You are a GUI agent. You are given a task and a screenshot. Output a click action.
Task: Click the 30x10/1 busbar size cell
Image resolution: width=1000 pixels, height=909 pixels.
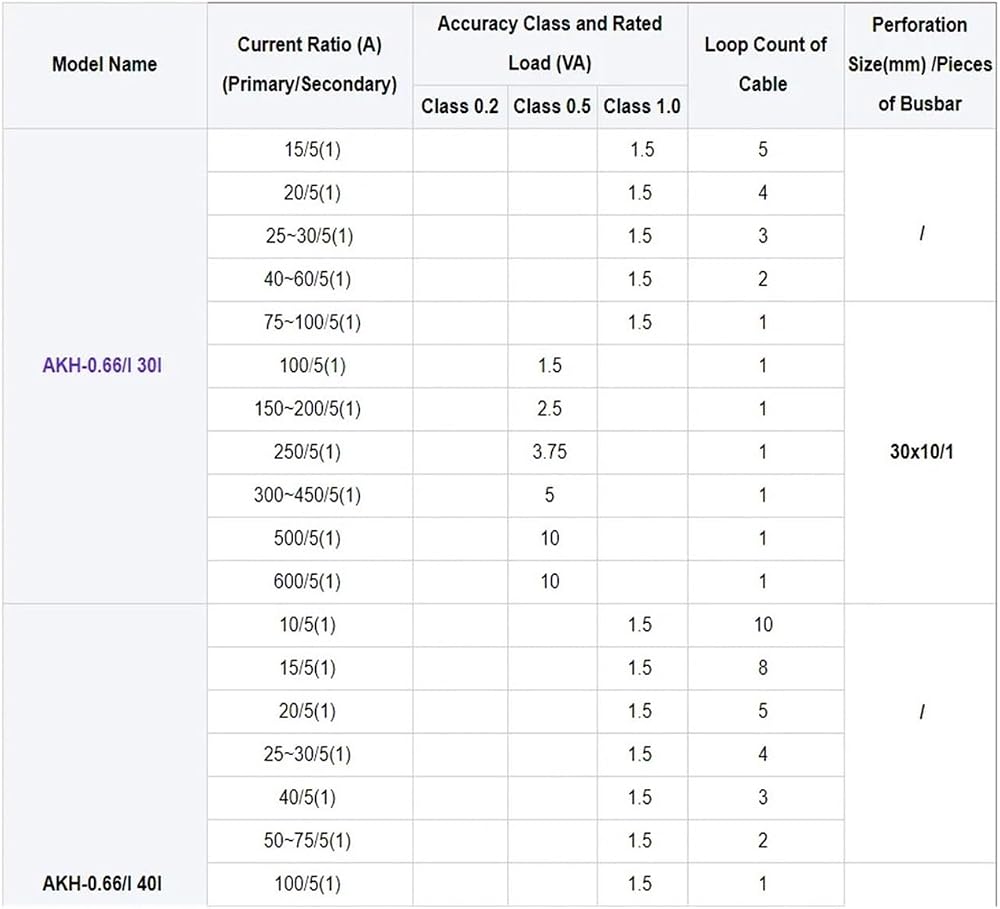[922, 452]
